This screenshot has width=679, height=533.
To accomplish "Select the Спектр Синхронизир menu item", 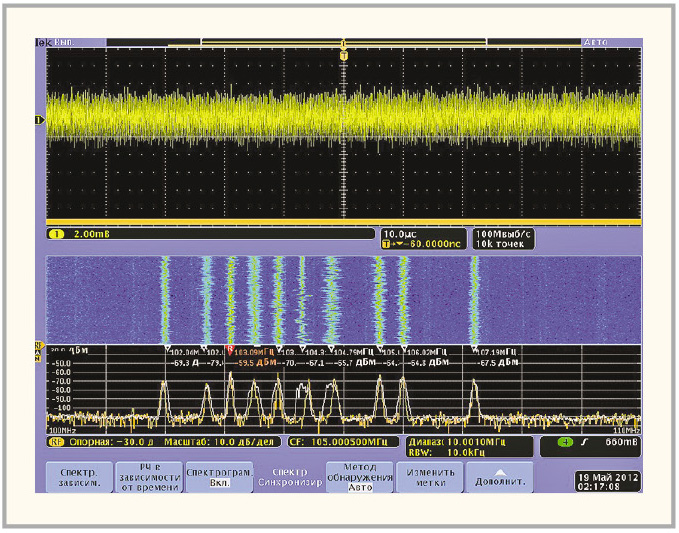I will 289,477.
